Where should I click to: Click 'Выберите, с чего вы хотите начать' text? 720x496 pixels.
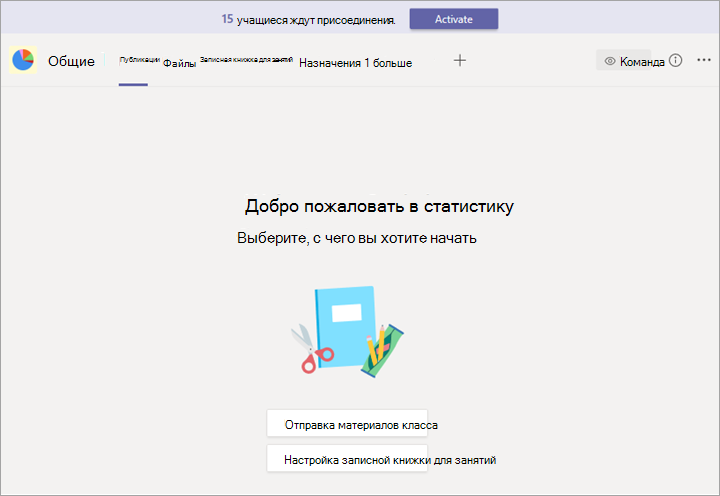pos(357,238)
